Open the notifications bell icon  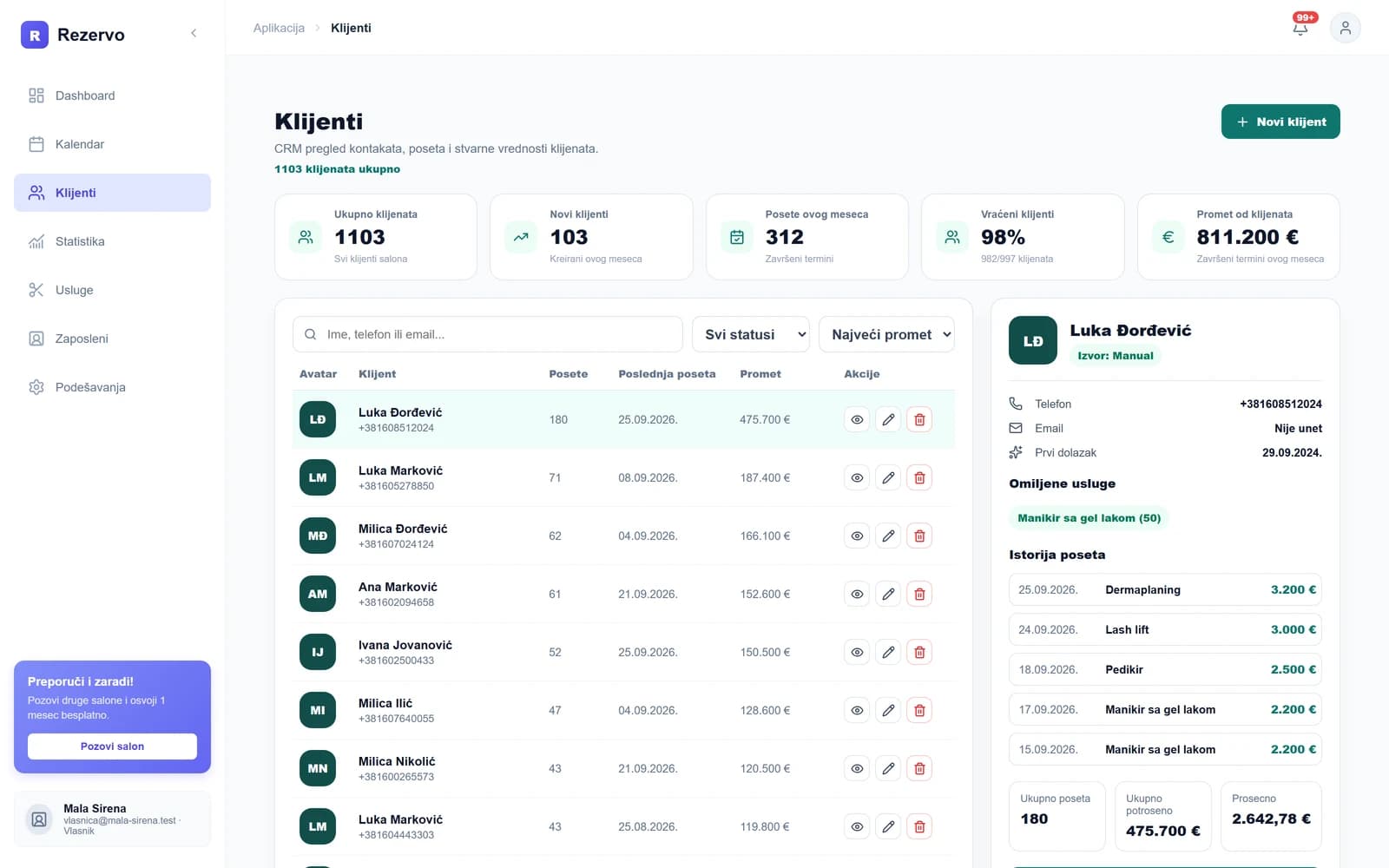(x=1300, y=28)
